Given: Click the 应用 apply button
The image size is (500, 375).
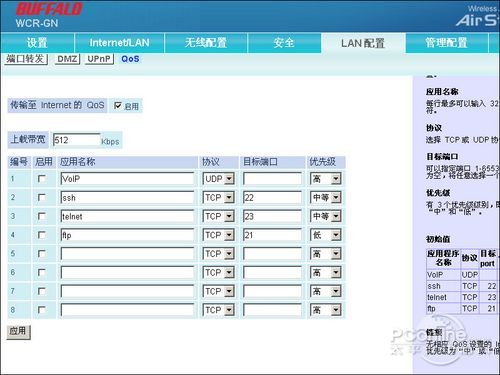Looking at the screenshot, I should pyautogui.click(x=18, y=332).
